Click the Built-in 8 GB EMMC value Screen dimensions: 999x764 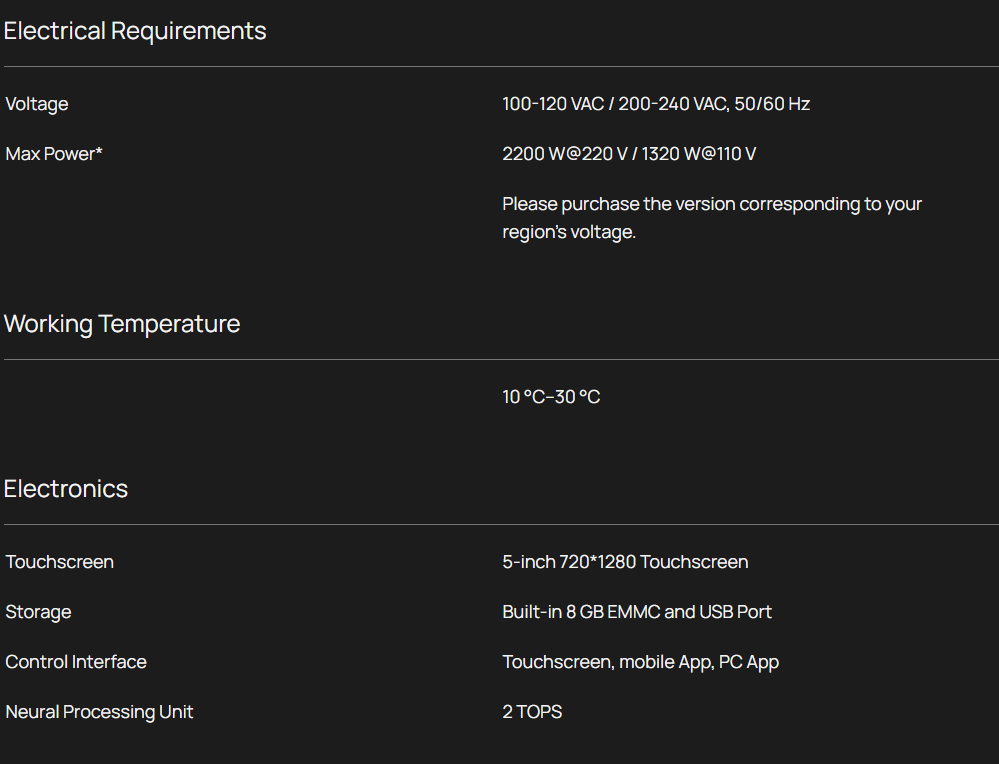point(637,612)
